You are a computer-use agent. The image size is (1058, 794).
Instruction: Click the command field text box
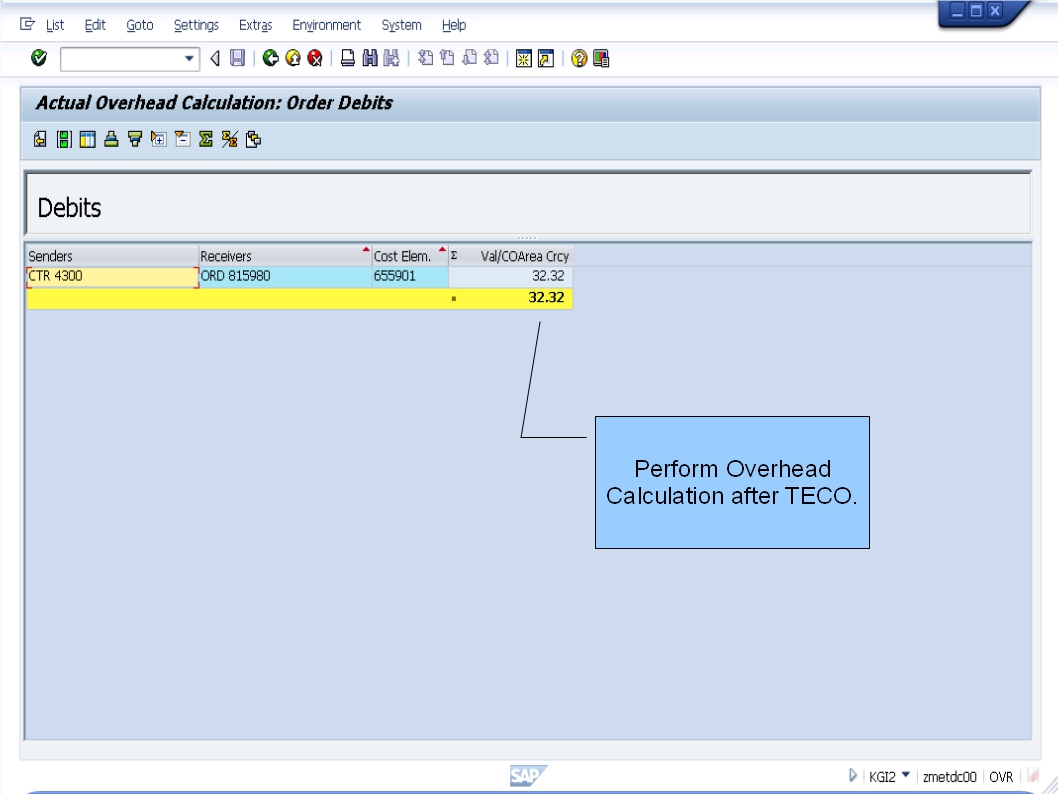(x=121, y=59)
